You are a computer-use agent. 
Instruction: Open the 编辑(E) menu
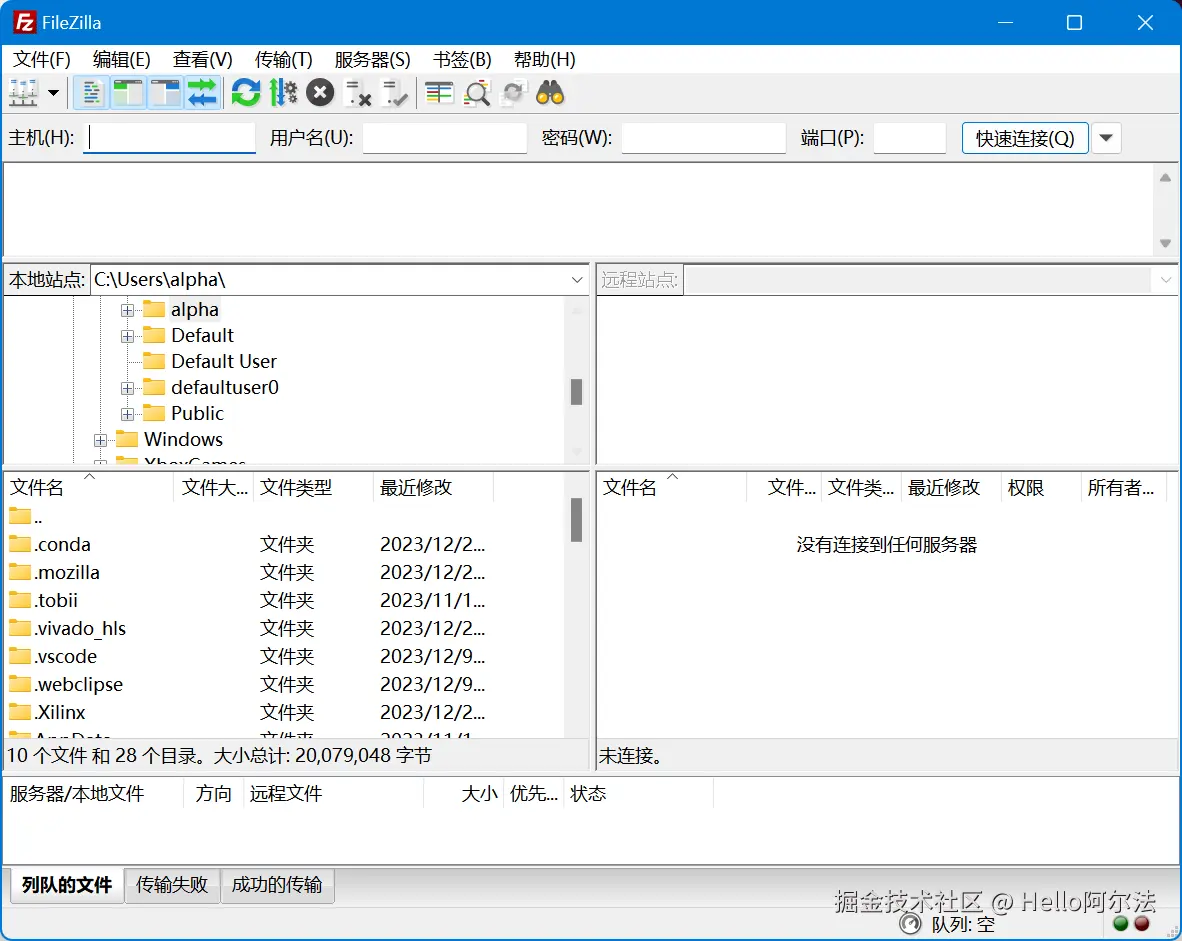tap(121, 60)
